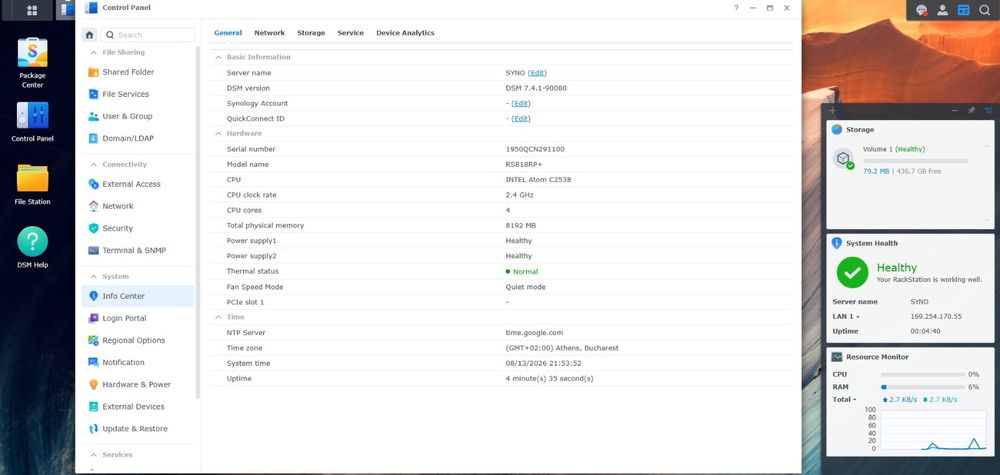
Task: Click the RAM usage bar in Resource Monitor
Action: click(922, 387)
